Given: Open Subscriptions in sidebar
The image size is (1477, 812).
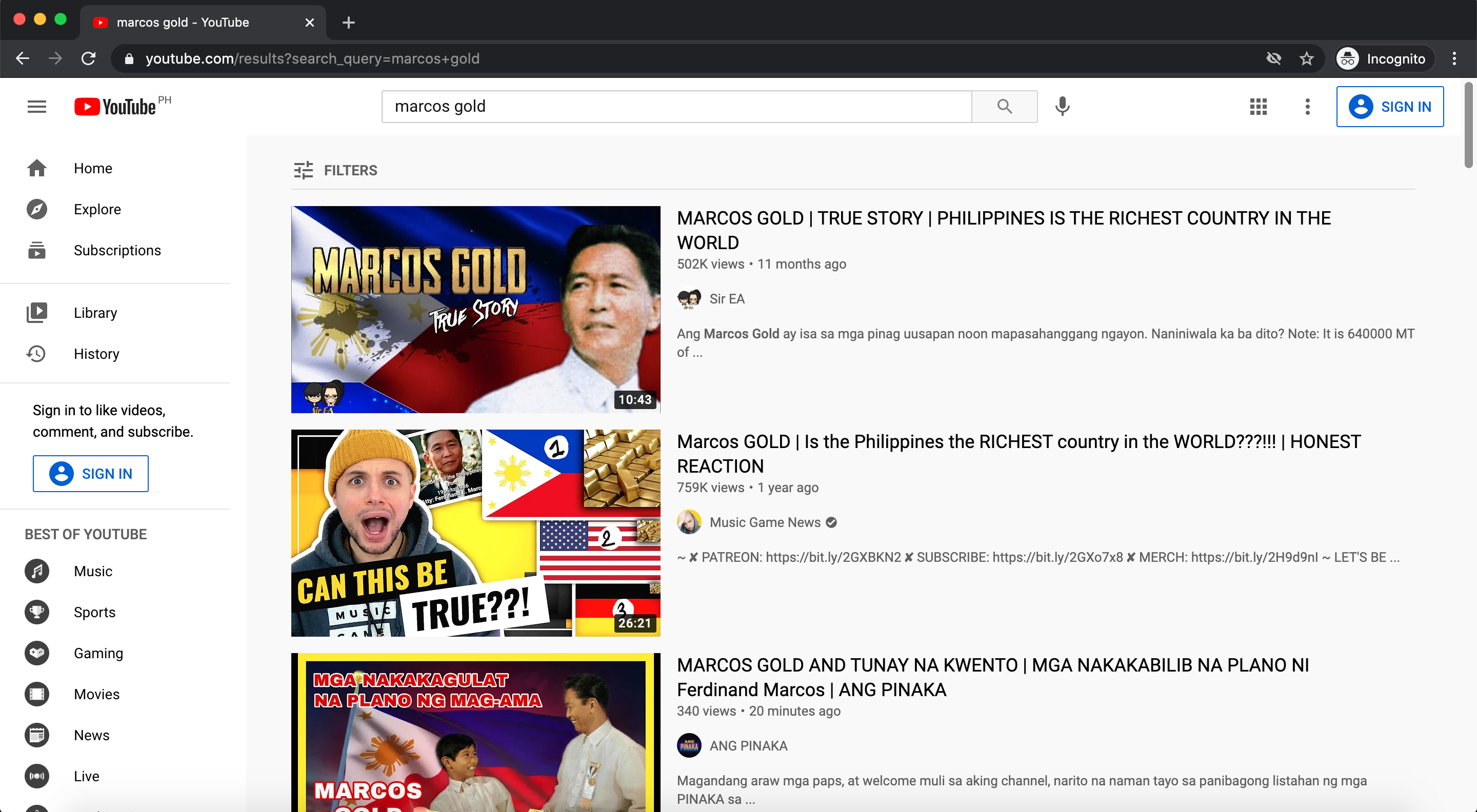Looking at the screenshot, I should click(x=115, y=251).
